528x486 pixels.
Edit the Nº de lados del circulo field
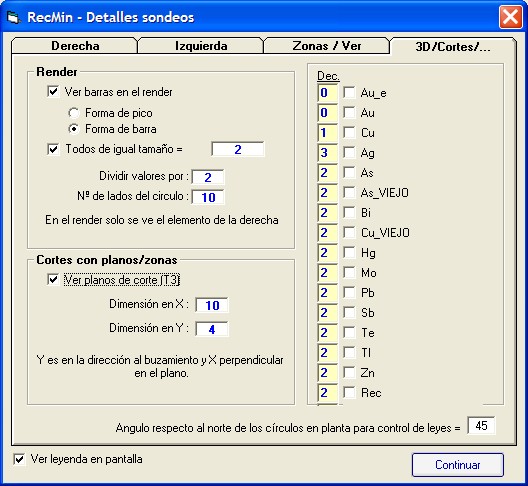click(x=208, y=197)
